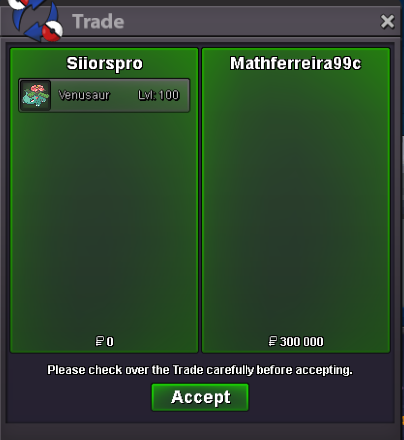
Task: Click the Accept trade button
Action: (200, 397)
